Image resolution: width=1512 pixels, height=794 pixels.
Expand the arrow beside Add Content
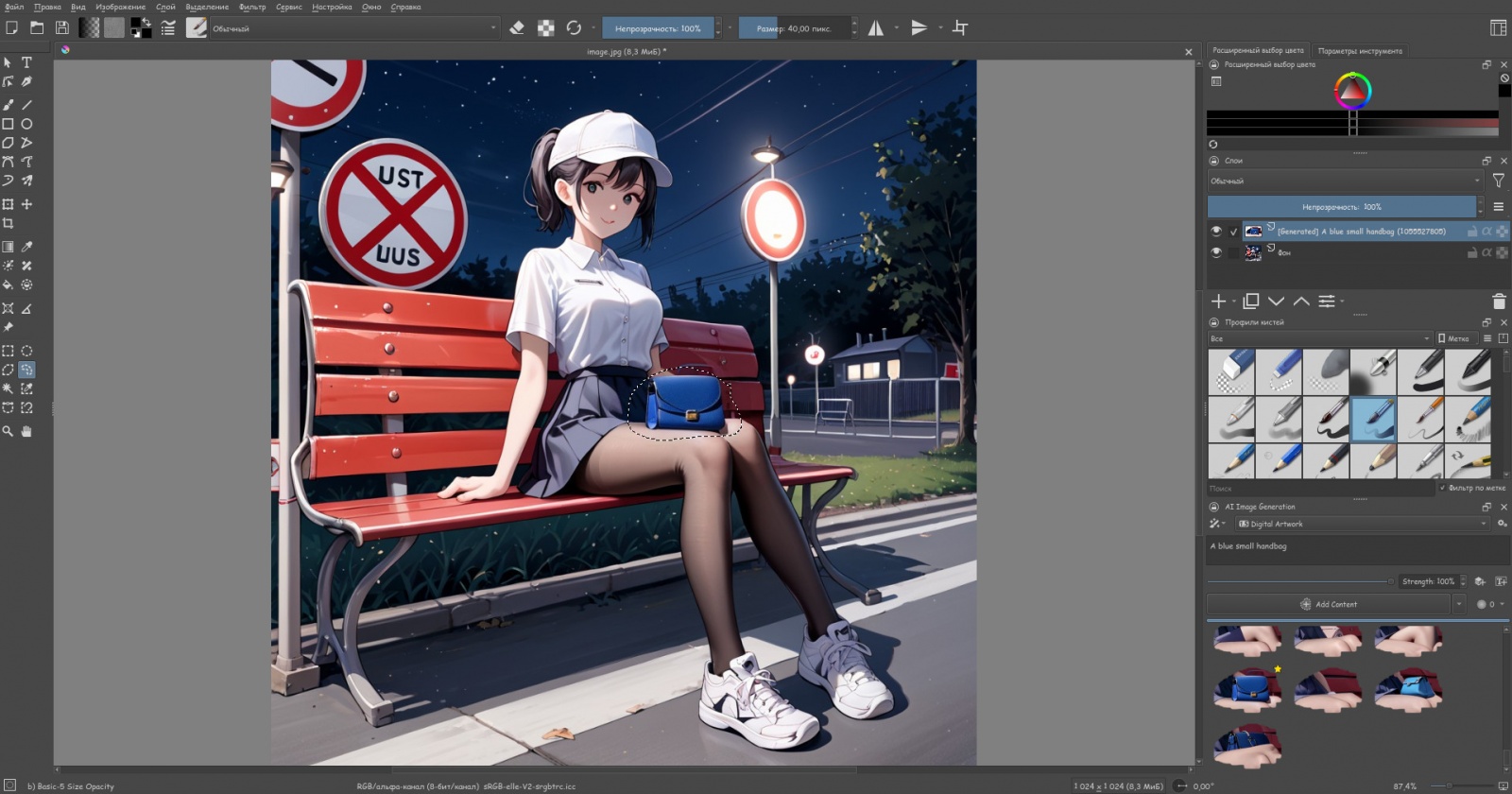pos(1459,604)
